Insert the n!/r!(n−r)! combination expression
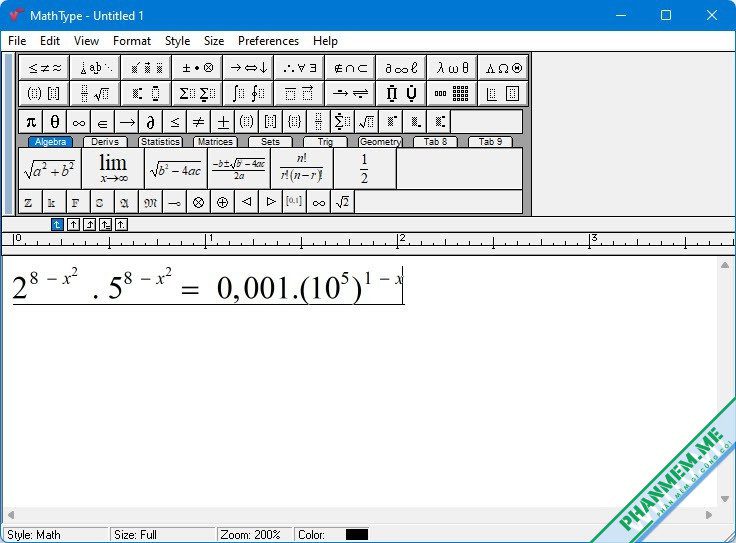This screenshot has width=736, height=543. coord(302,169)
